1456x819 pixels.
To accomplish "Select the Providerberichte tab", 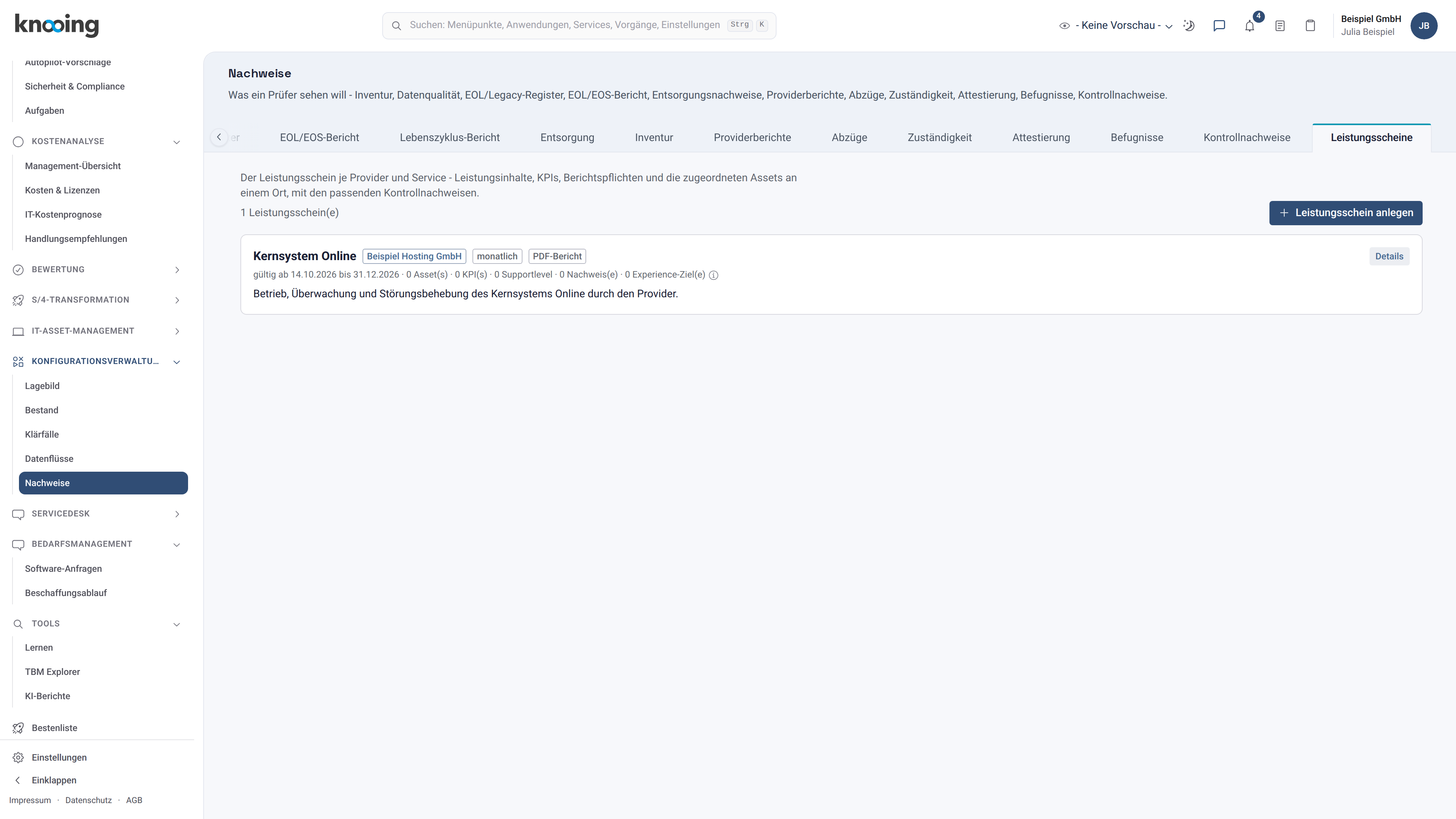I will (752, 137).
